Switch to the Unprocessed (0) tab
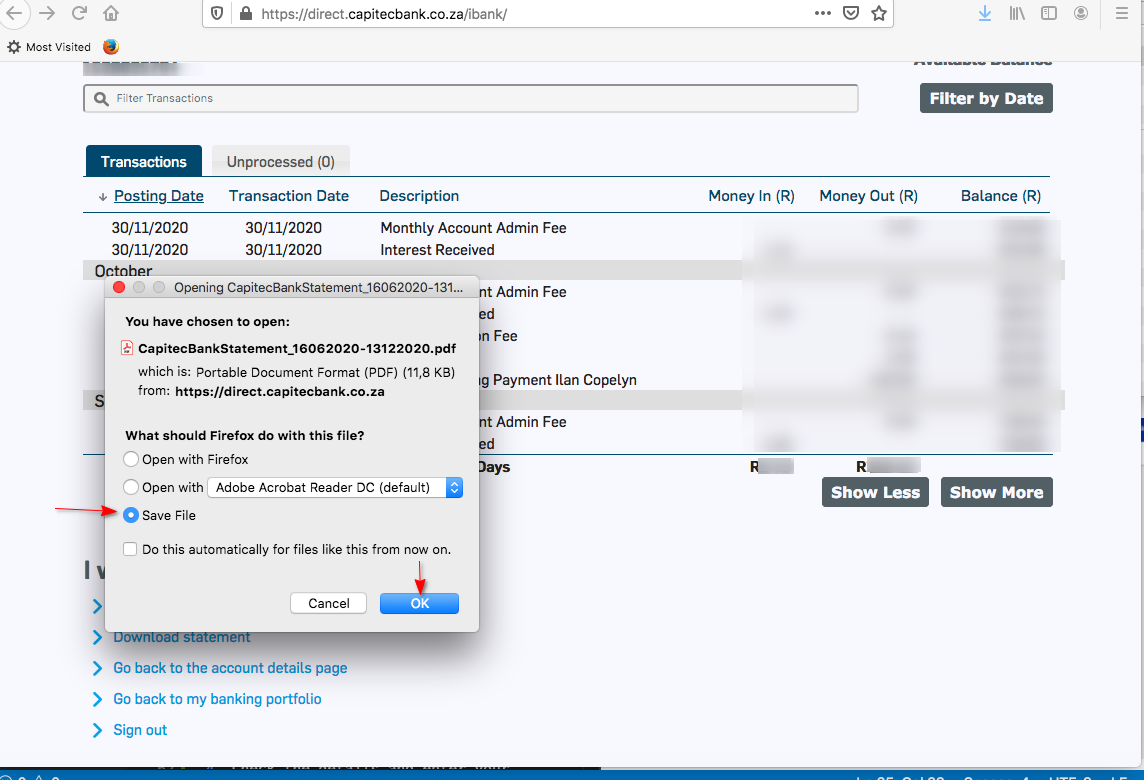Viewport: 1144px width, 780px height. [x=280, y=162]
